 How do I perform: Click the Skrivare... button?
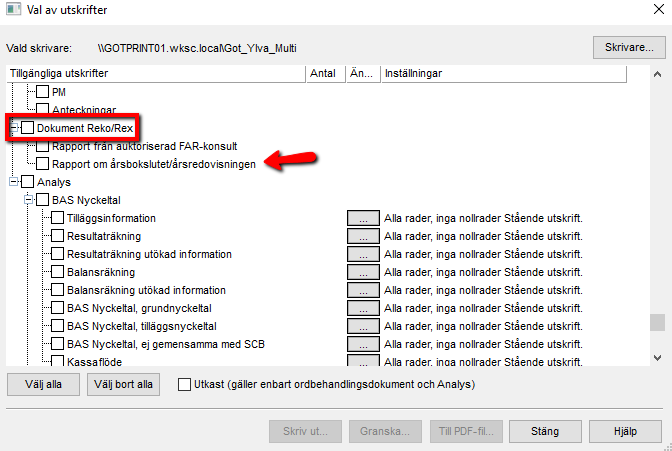[629, 48]
